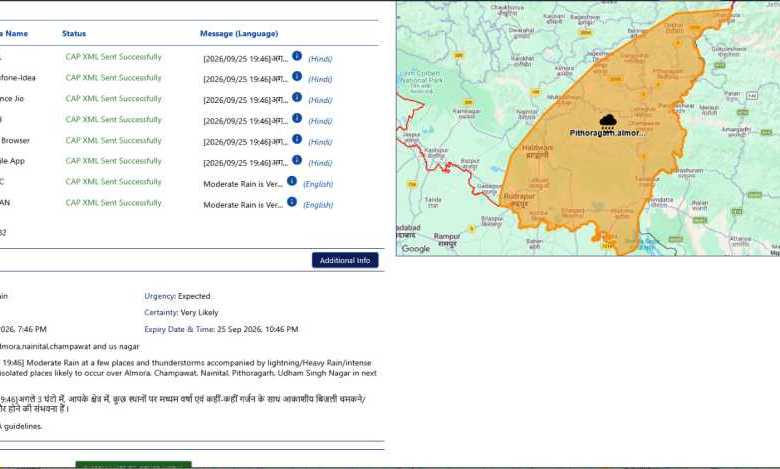
Task: Click the Hindi link in Browser row
Action: point(320,142)
